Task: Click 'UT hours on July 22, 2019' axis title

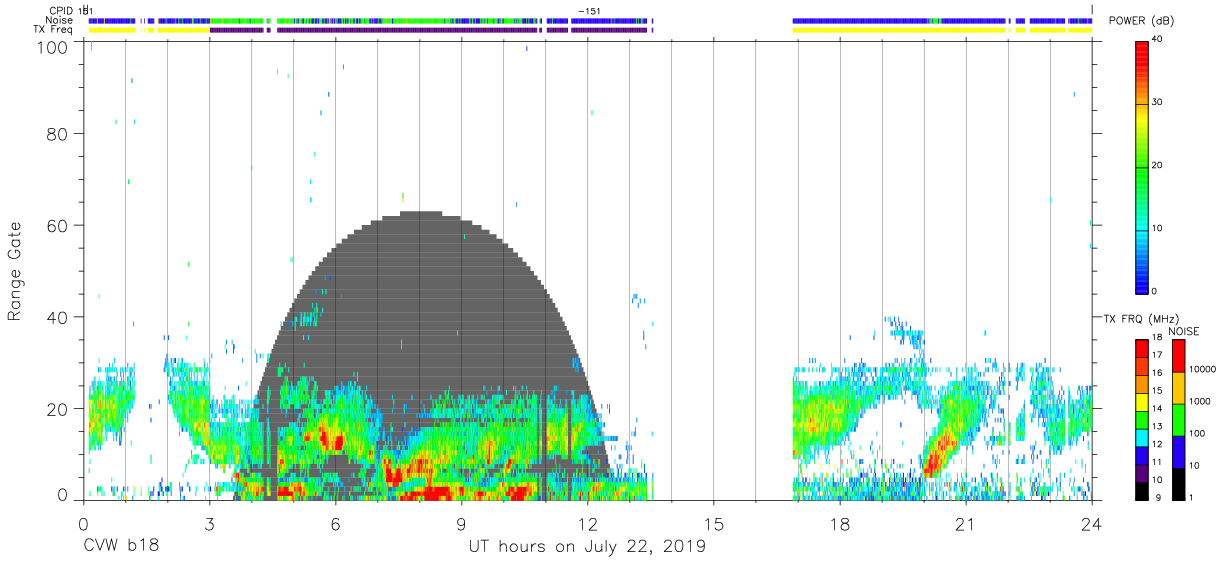Action: 587,547
